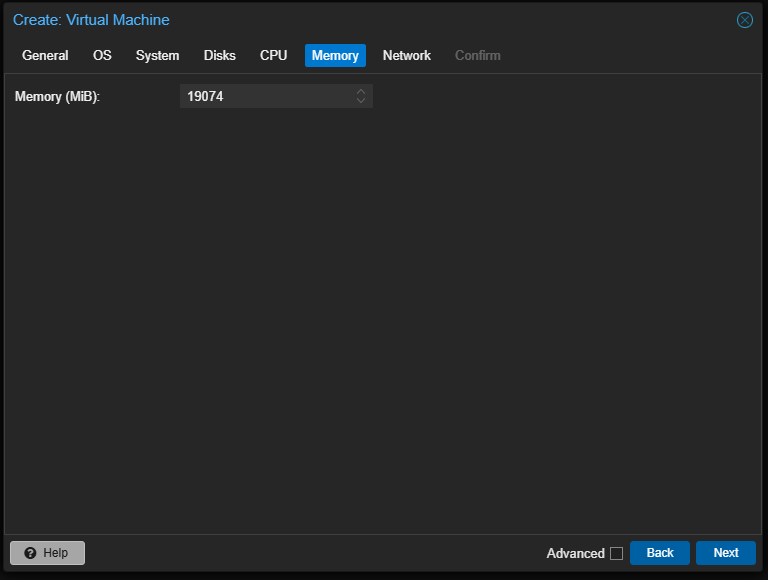This screenshot has width=768, height=580.
Task: Click the greyed-out Confirm tab
Action: click(478, 55)
